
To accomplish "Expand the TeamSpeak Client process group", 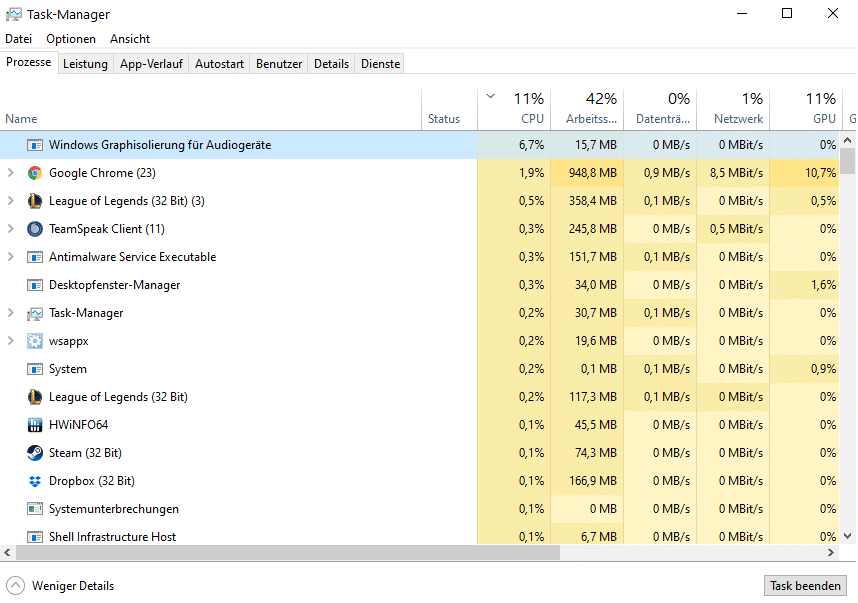I will [x=11, y=229].
